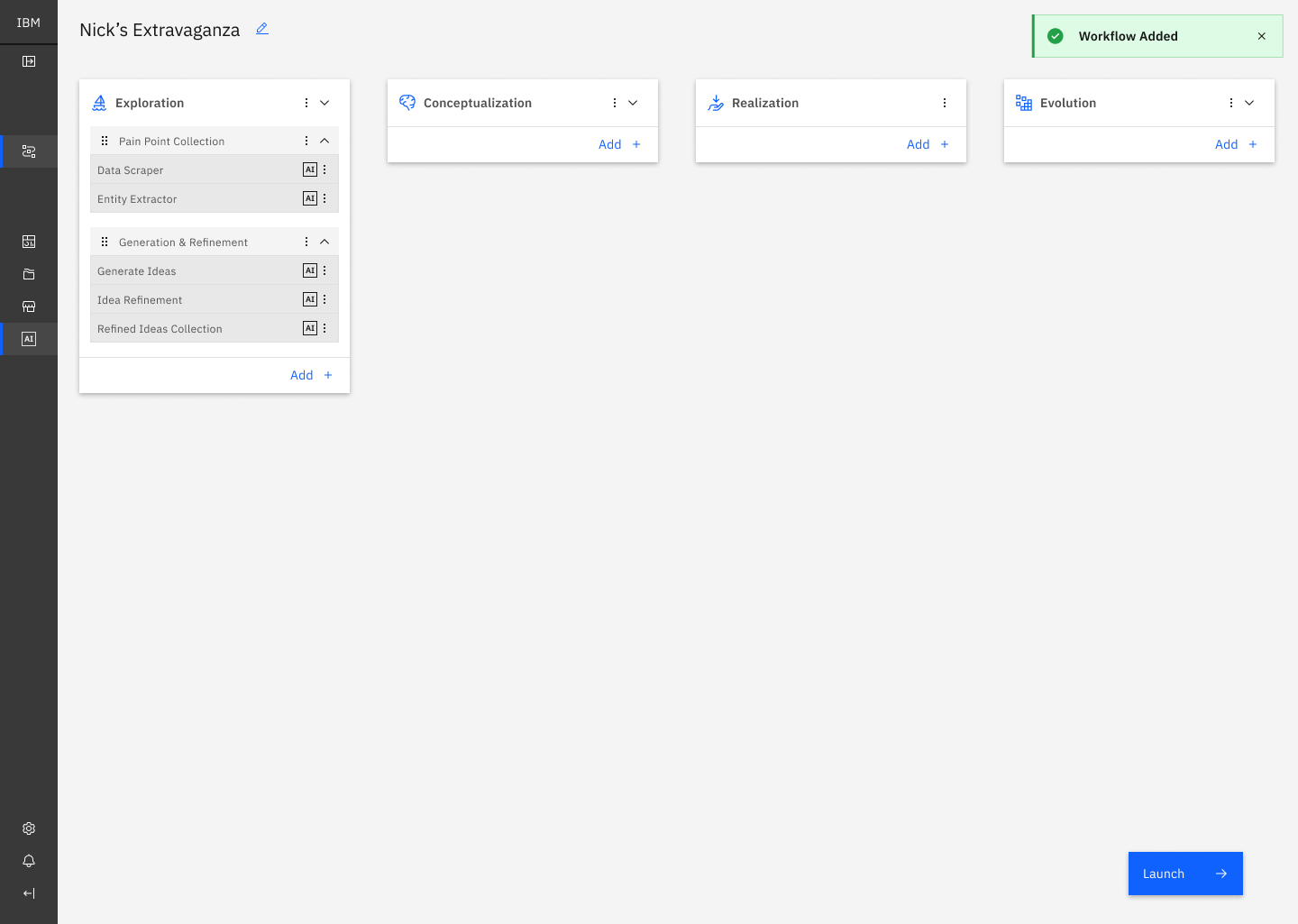1298x924 pixels.
Task: Open the folder icon in the left sidebar
Action: (x=29, y=274)
